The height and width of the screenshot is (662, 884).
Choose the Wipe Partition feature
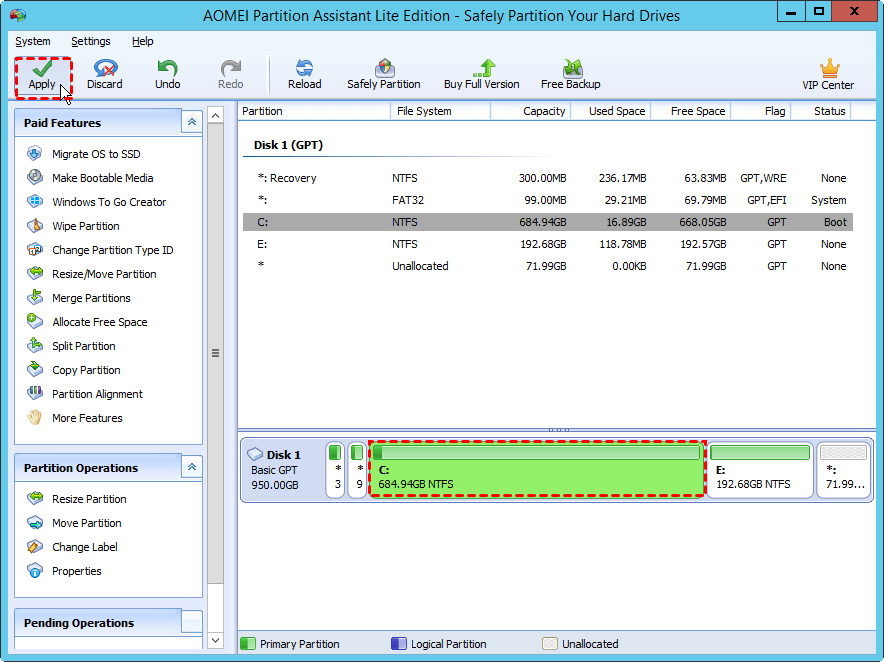(73, 226)
